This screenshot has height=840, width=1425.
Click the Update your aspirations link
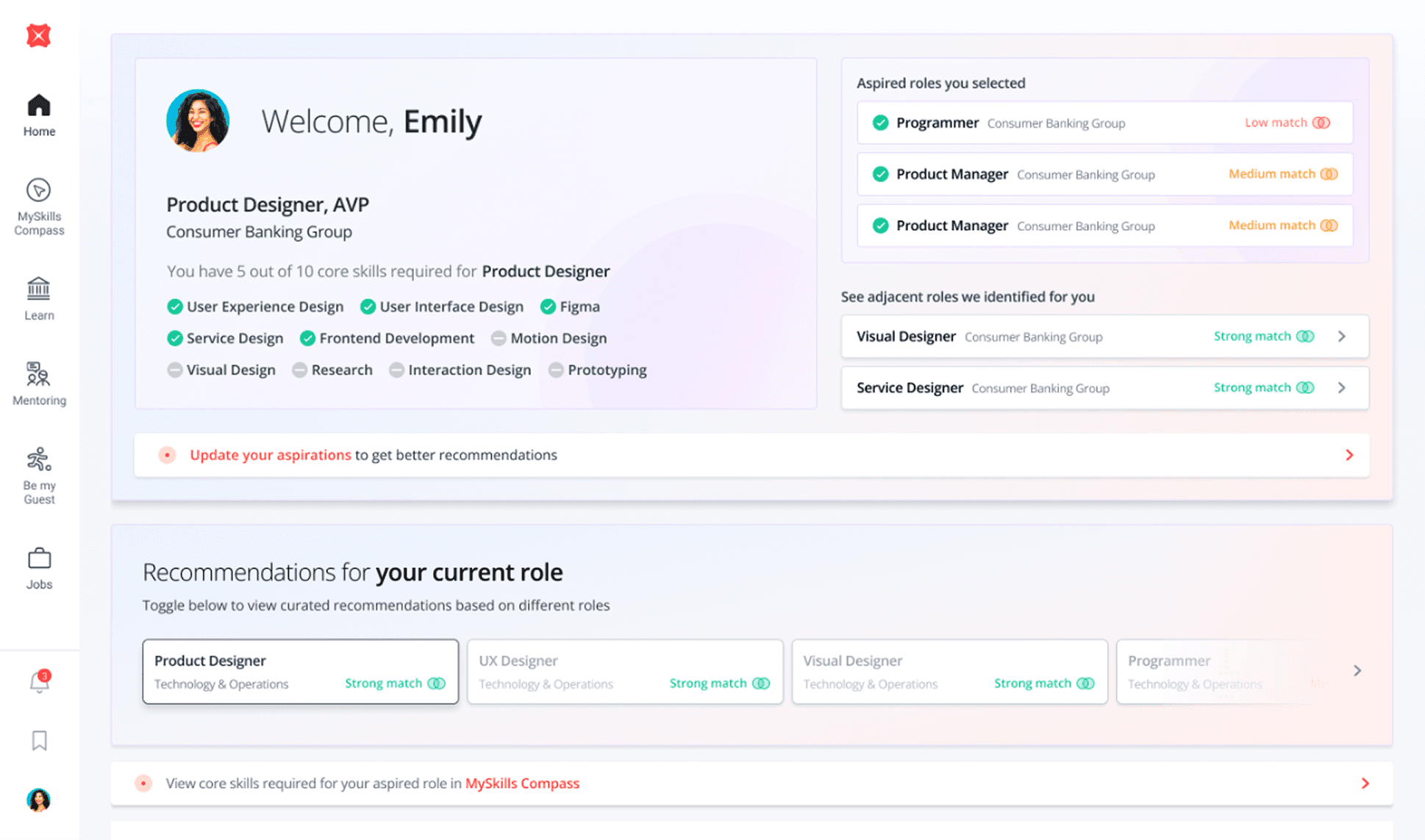pyautogui.click(x=270, y=455)
